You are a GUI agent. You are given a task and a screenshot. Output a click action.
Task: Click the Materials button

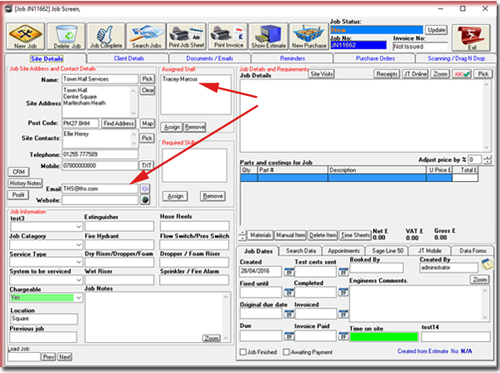coord(260,235)
